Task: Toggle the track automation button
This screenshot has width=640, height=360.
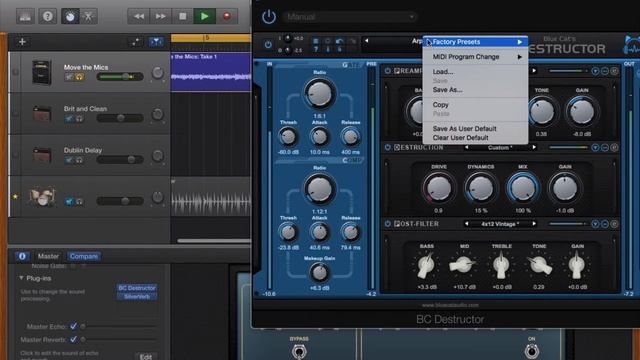Action: [x=135, y=42]
